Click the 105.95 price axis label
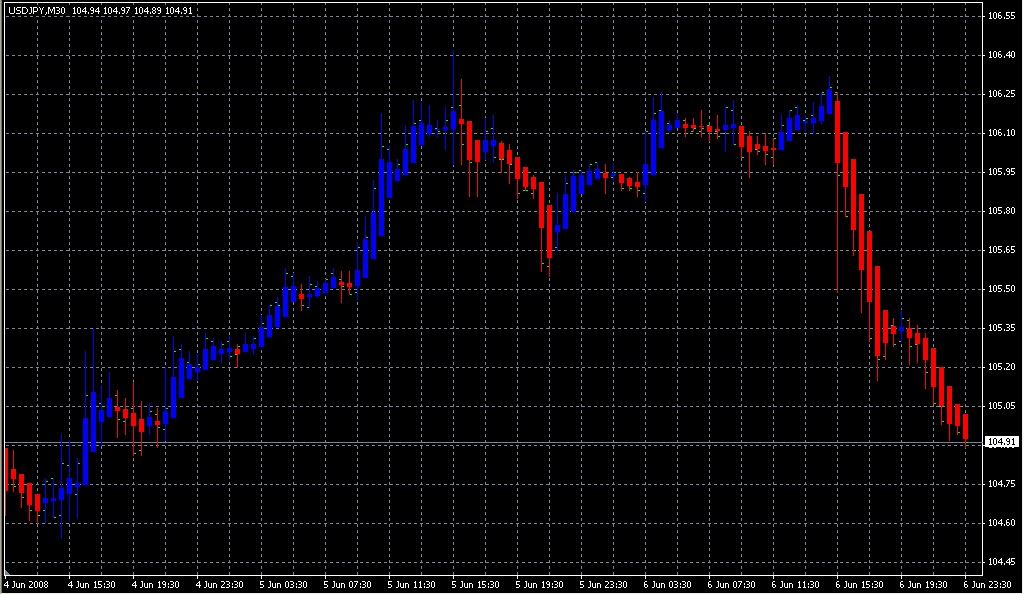 click(1002, 172)
